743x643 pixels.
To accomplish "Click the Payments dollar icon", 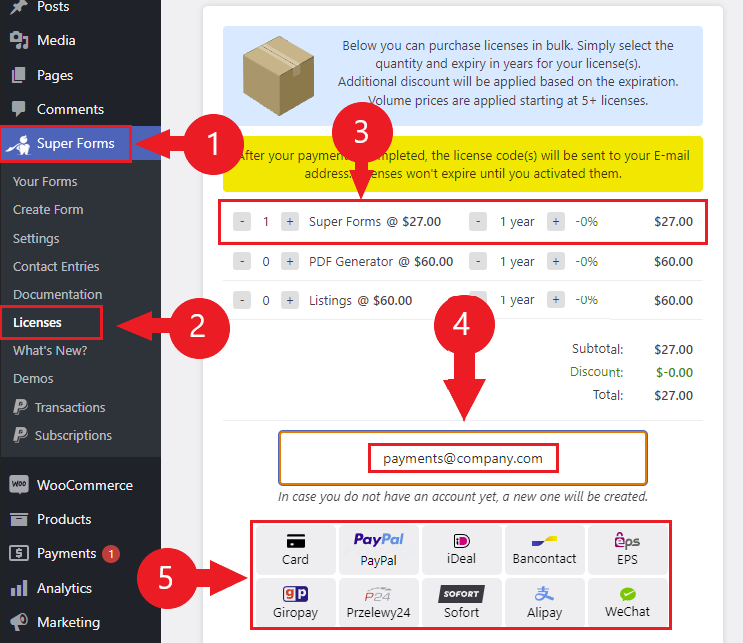I will (19, 553).
